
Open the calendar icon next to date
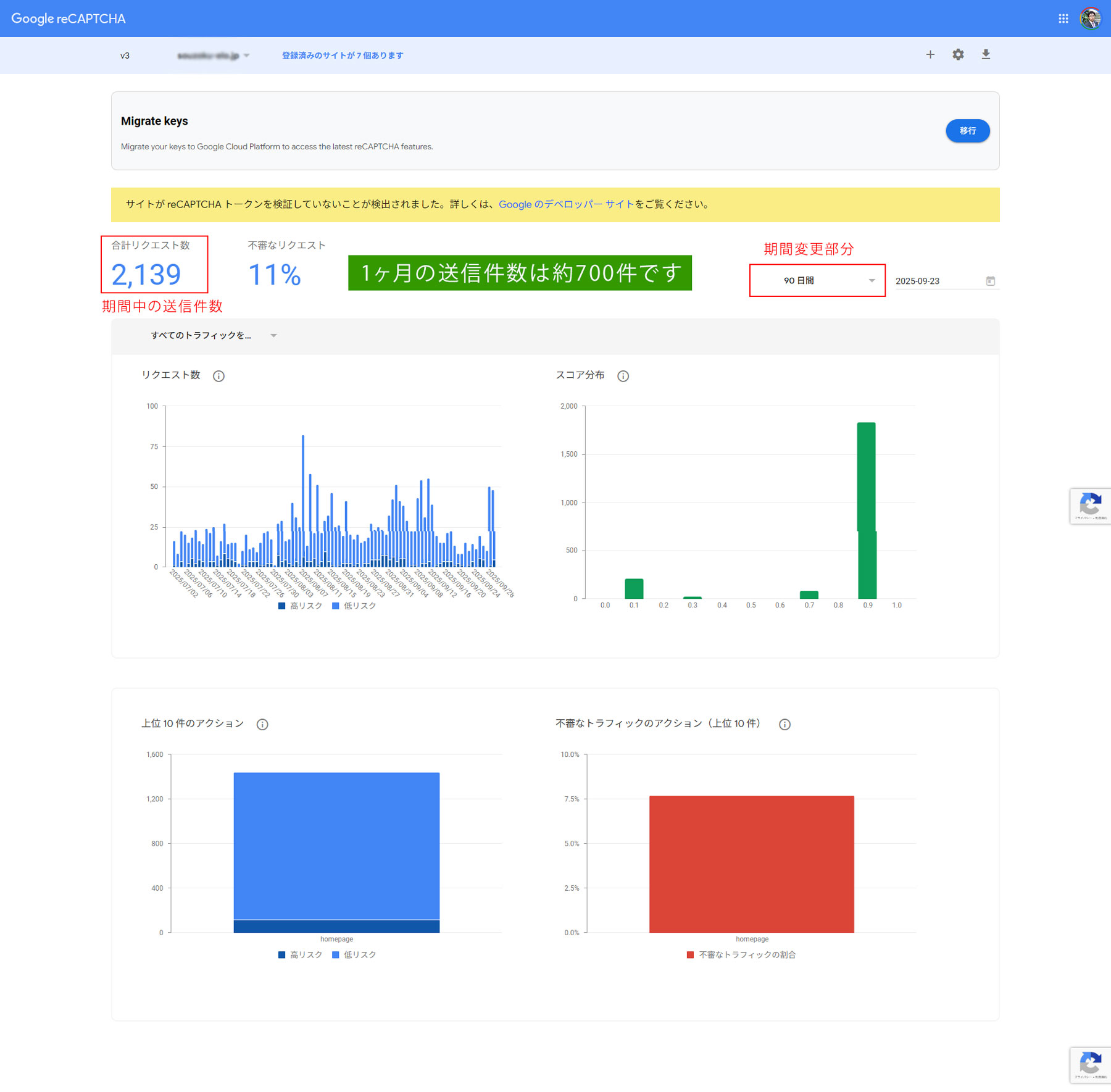pyautogui.click(x=991, y=281)
